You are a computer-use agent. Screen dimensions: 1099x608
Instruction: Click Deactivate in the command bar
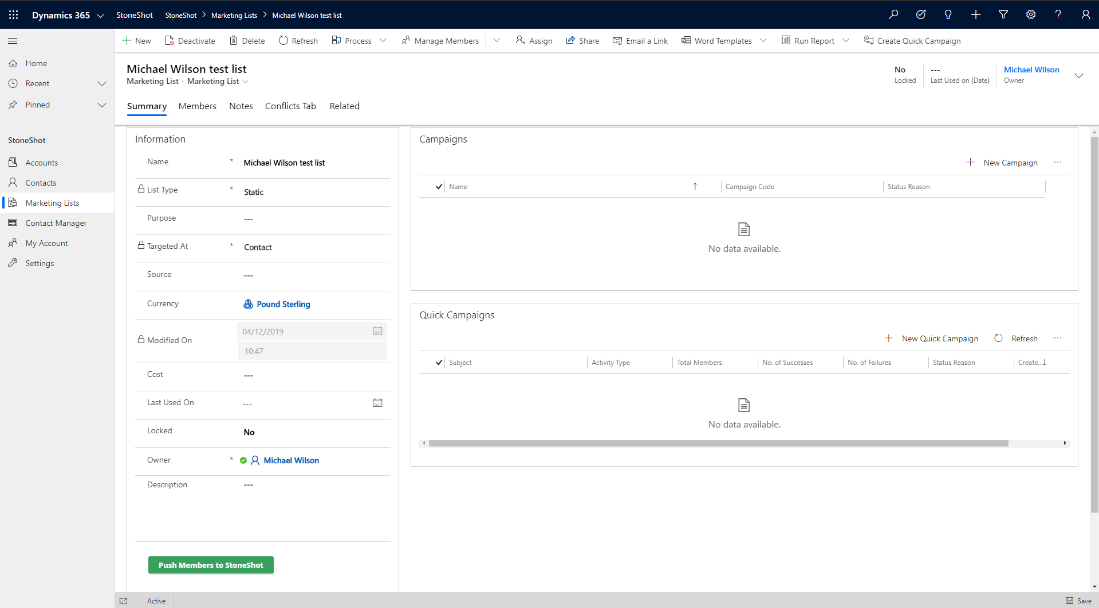click(x=190, y=41)
